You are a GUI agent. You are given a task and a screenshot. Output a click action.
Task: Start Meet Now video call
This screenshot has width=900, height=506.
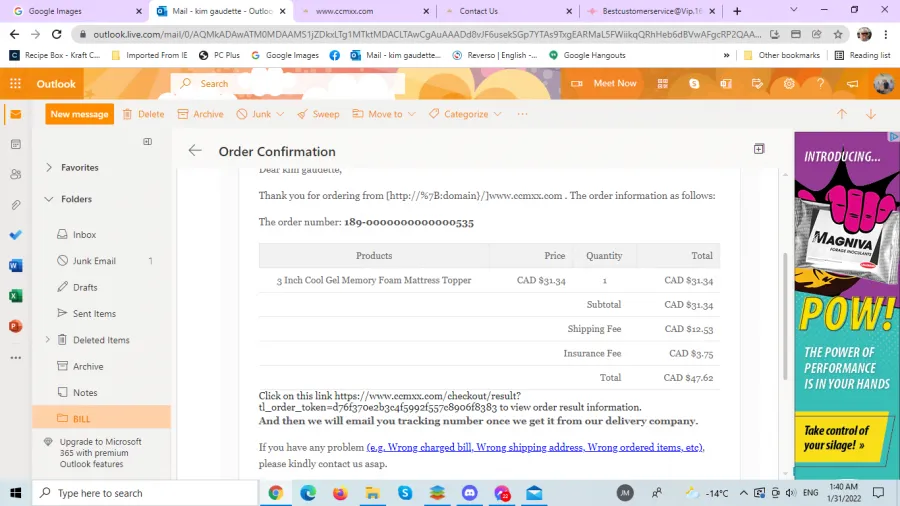coord(604,84)
